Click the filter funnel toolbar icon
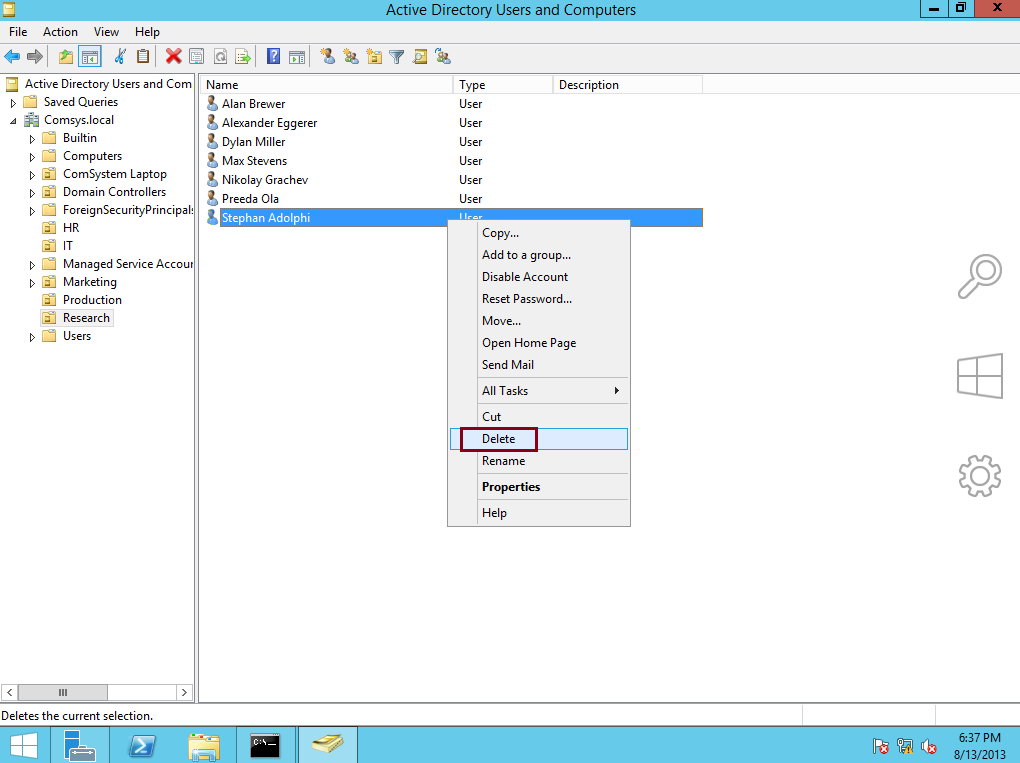 pyautogui.click(x=395, y=56)
